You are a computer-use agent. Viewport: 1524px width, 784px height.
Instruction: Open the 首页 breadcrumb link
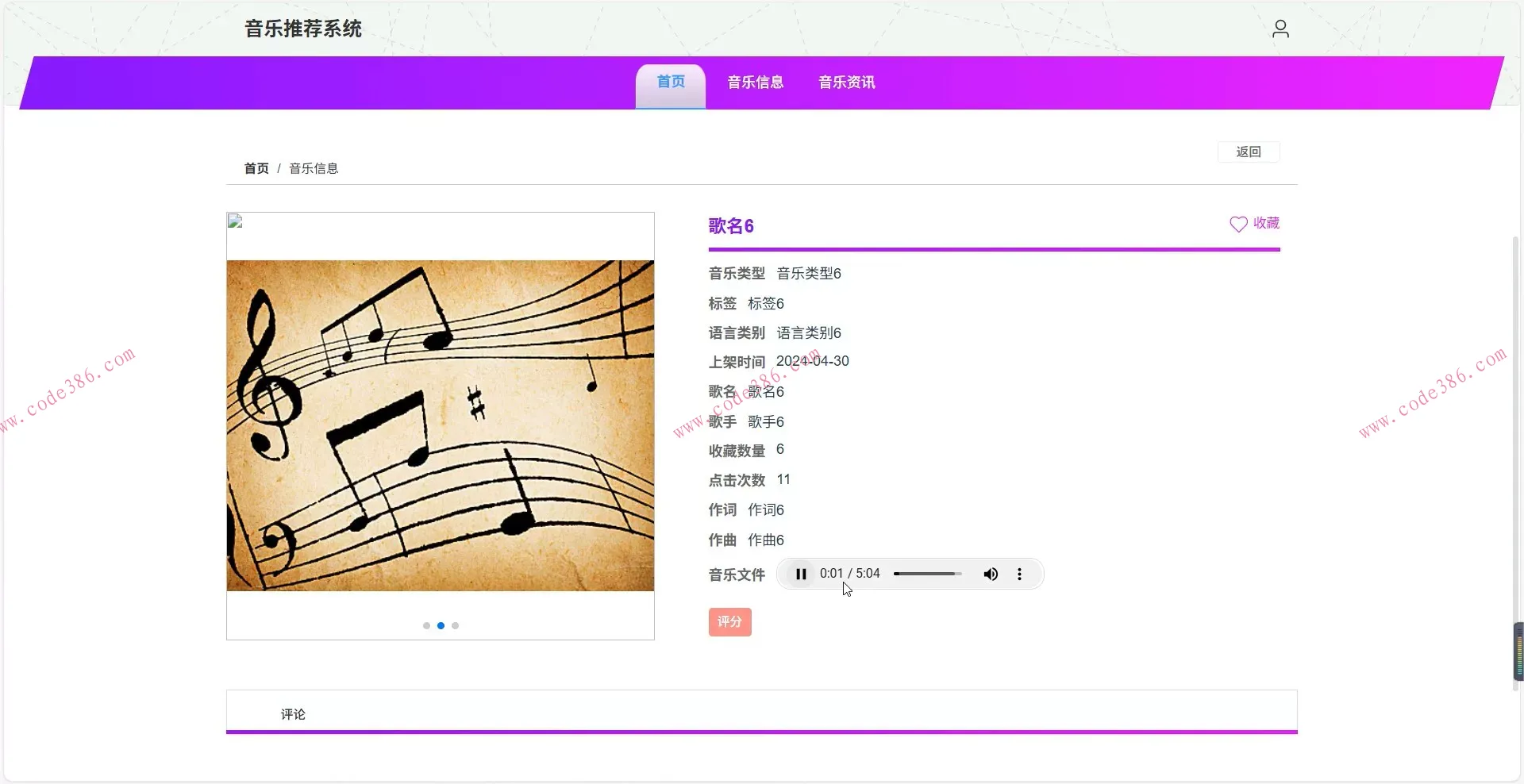[x=255, y=167]
